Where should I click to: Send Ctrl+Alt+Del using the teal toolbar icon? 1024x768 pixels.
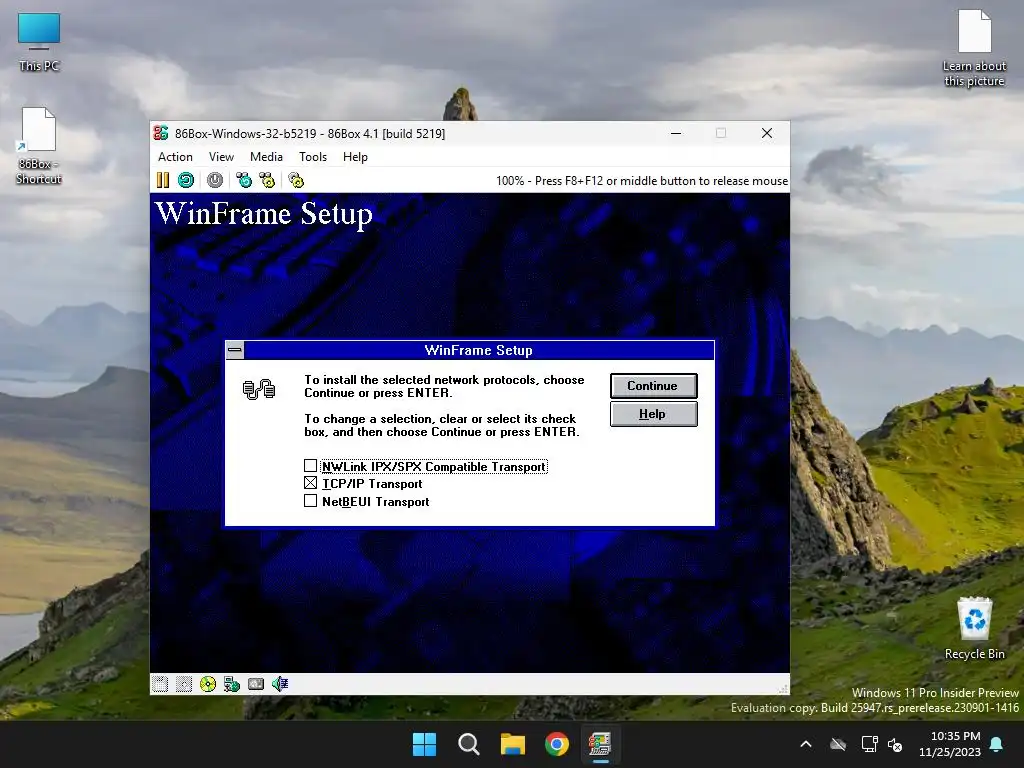coord(244,180)
